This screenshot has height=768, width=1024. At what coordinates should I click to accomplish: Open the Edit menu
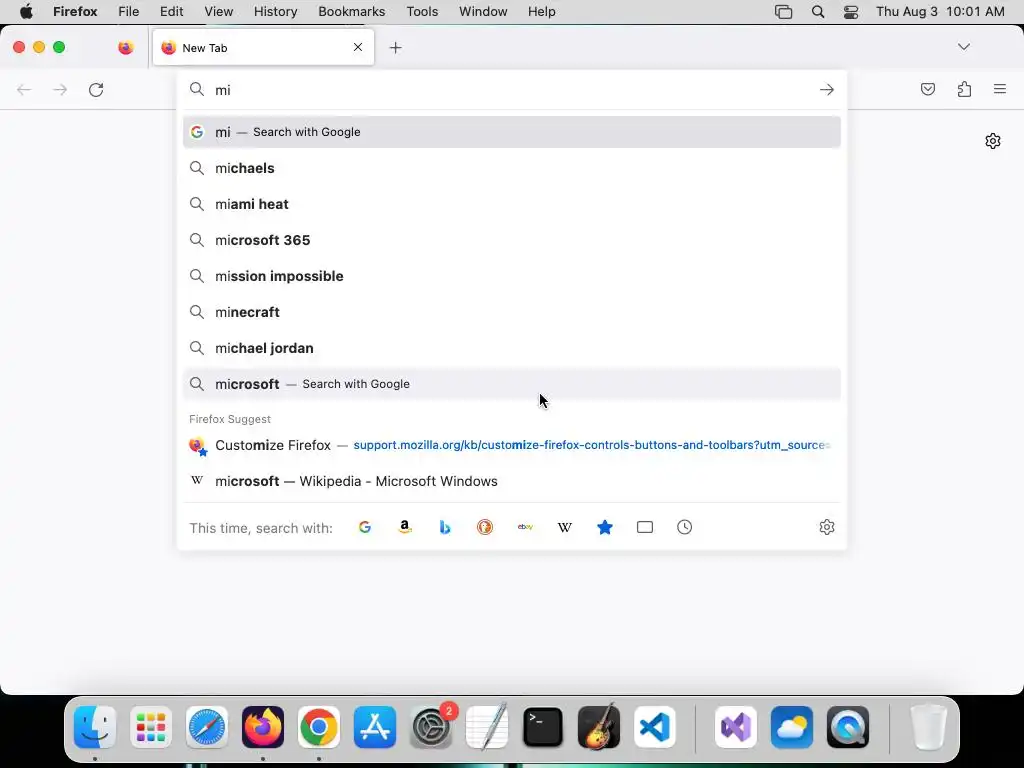[171, 12]
